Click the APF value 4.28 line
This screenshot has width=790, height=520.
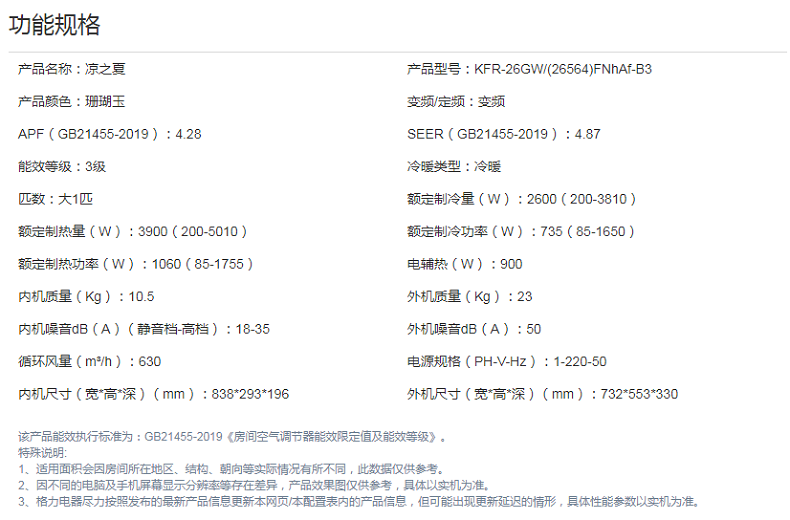[x=110, y=134]
